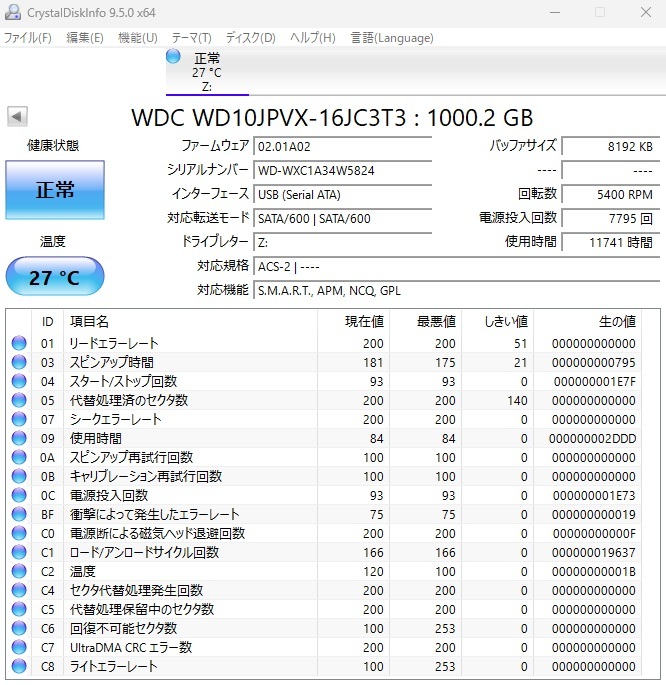Click the drive letter field Z:

(x=342, y=242)
